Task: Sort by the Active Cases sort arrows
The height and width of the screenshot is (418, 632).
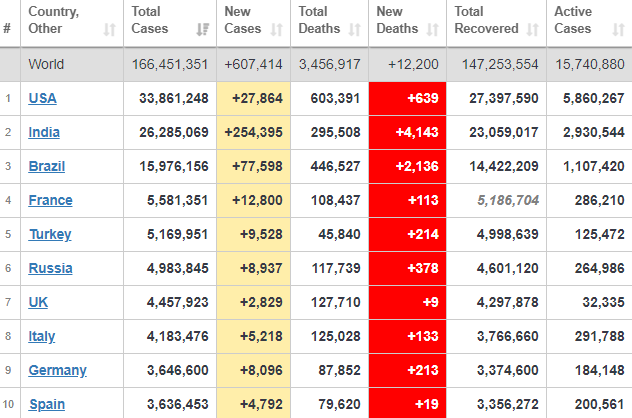Action: [x=619, y=29]
